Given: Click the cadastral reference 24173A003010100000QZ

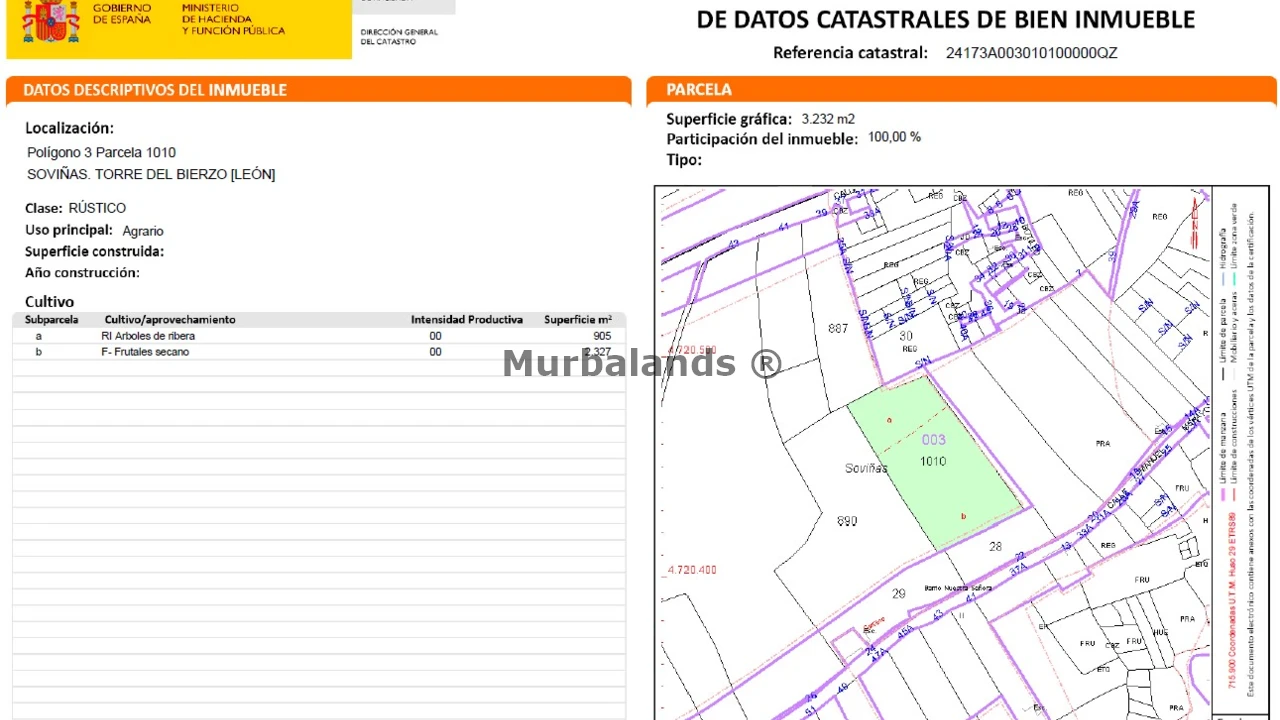Looking at the screenshot, I should 1032,53.
